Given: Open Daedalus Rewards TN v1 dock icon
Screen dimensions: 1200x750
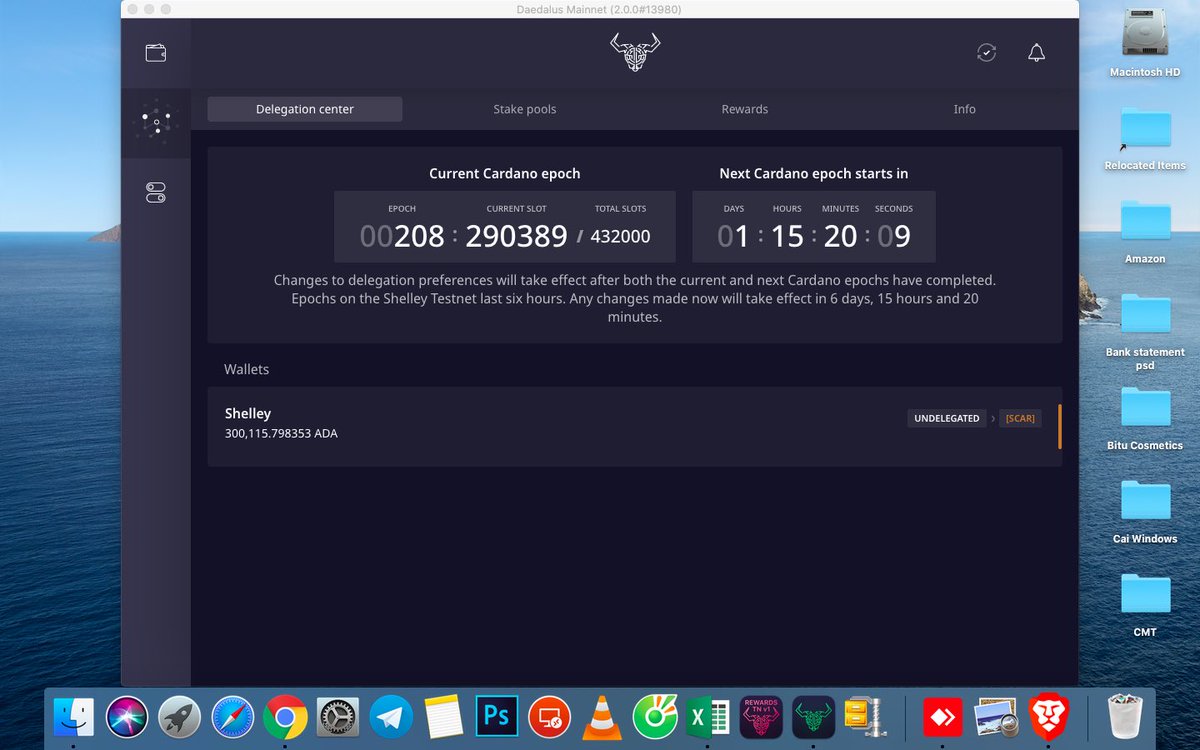Looking at the screenshot, I should click(x=761, y=717).
